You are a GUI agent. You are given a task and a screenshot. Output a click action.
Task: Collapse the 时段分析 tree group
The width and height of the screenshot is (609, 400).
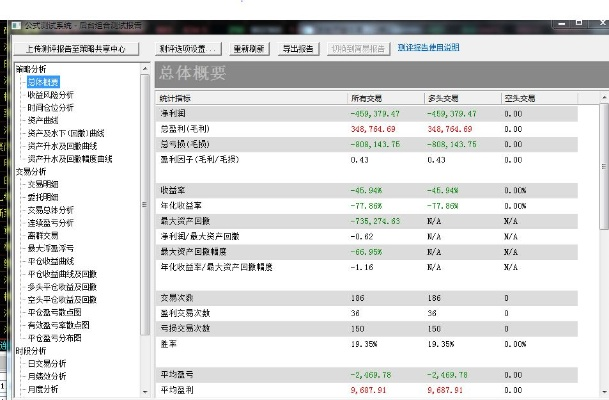pos(31,350)
